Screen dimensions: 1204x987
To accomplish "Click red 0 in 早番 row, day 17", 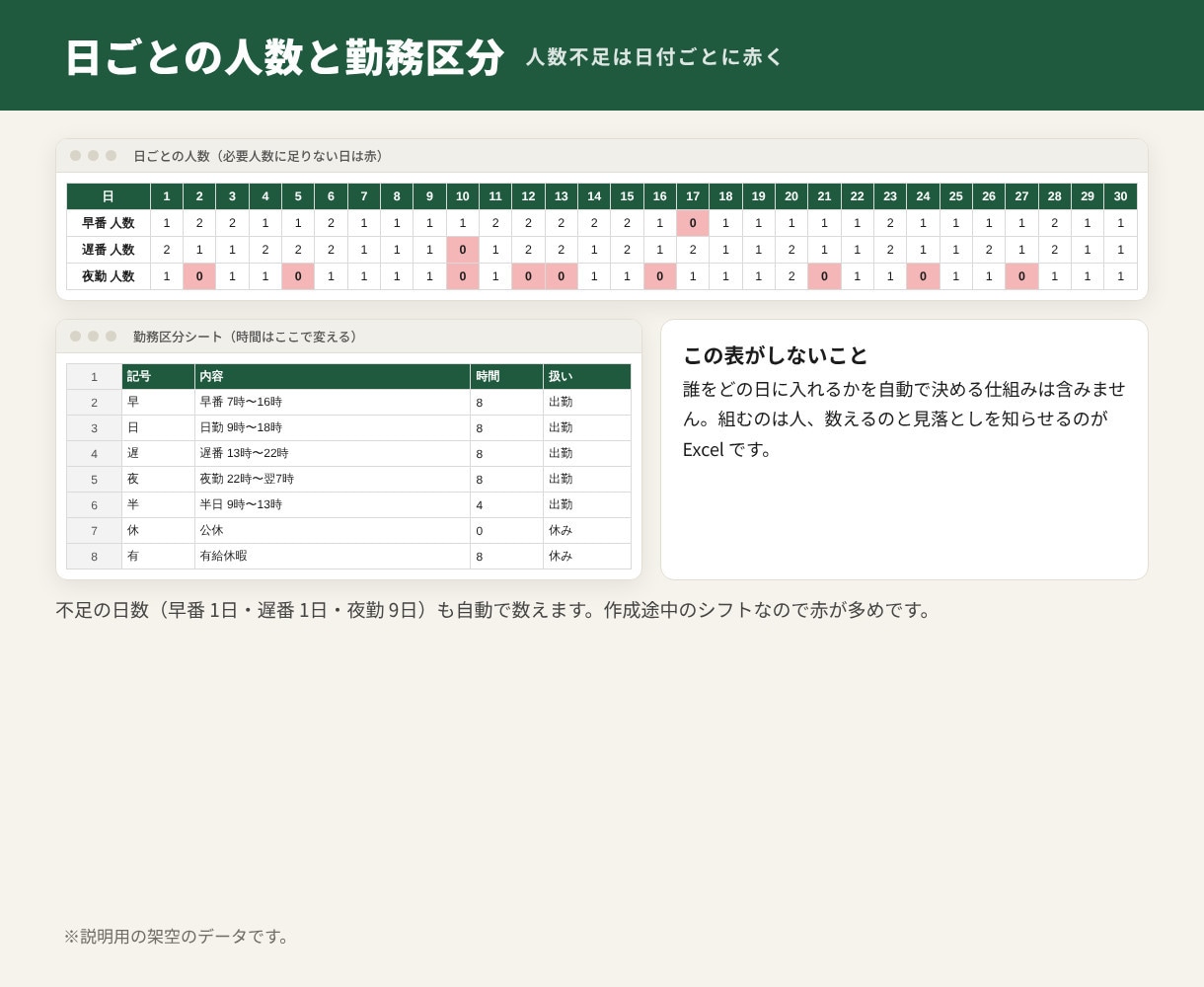I will pyautogui.click(x=693, y=223).
